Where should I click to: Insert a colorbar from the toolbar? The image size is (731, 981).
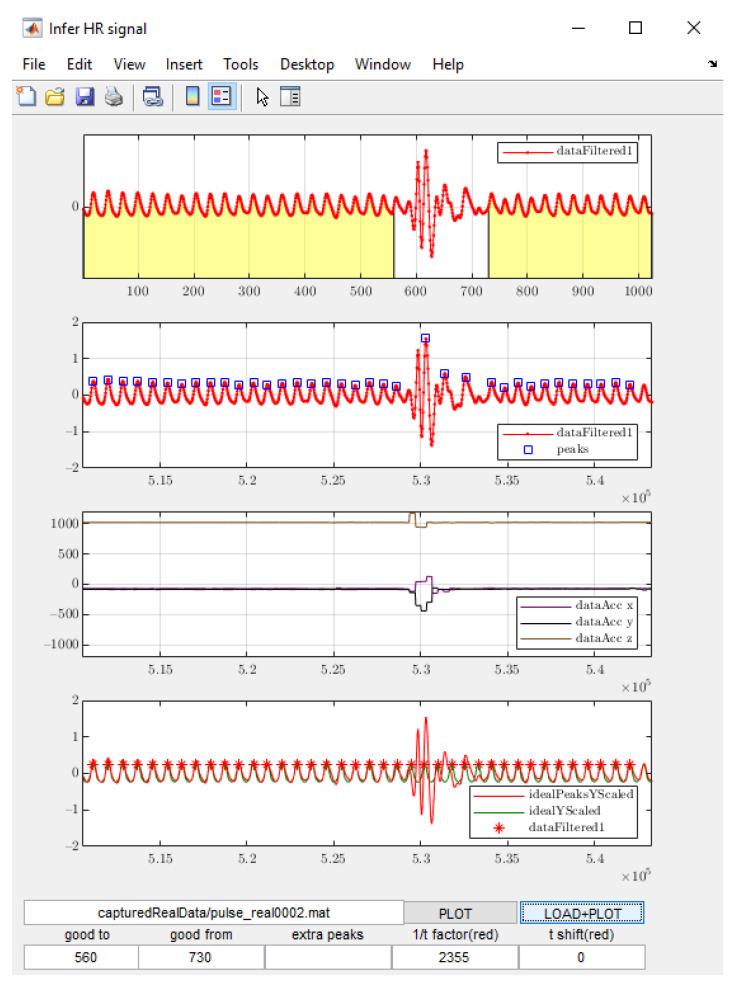[193, 96]
